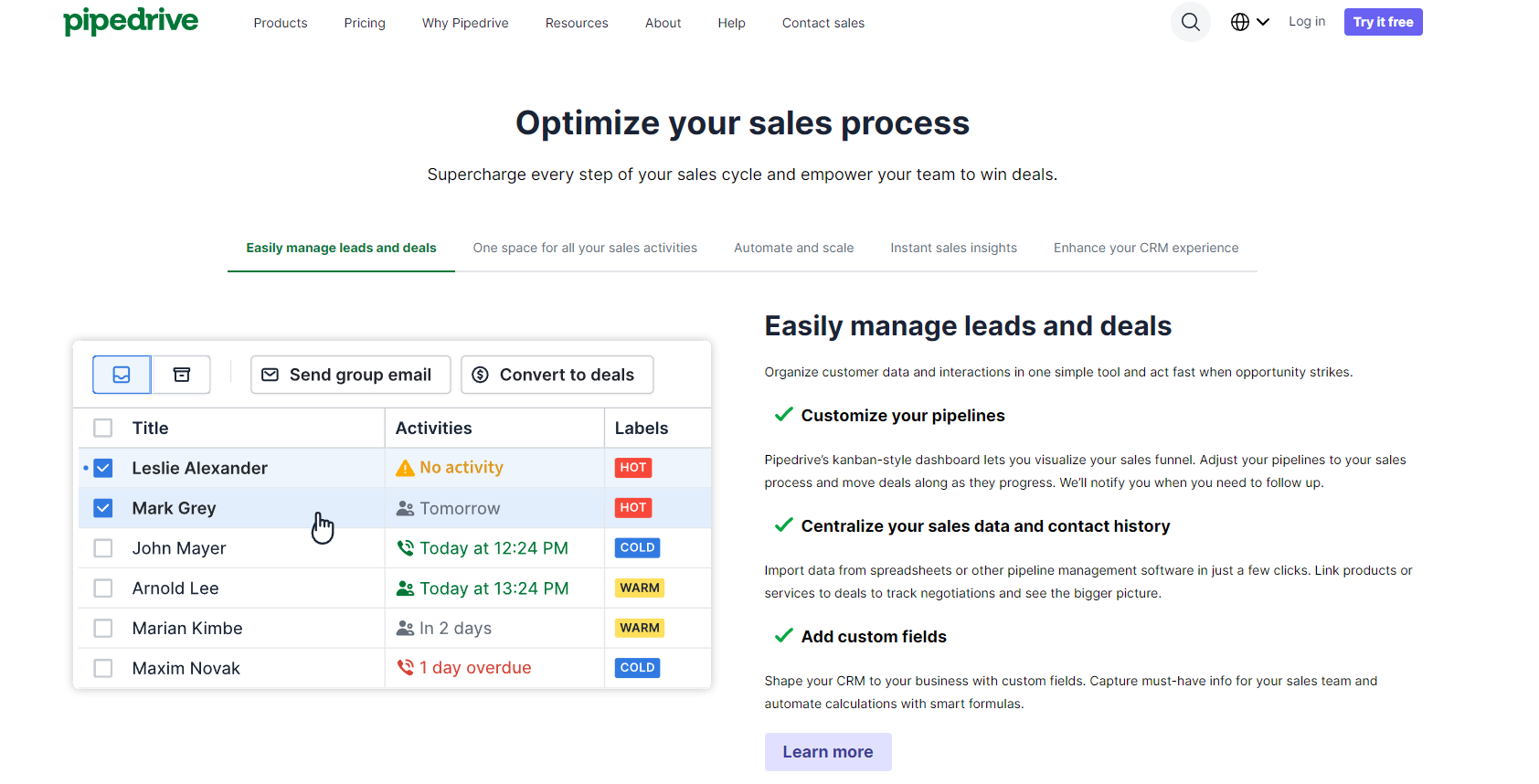Viewport: 1539px width, 784px height.
Task: Check the Maxim Novak checkbox
Action: pos(103,669)
